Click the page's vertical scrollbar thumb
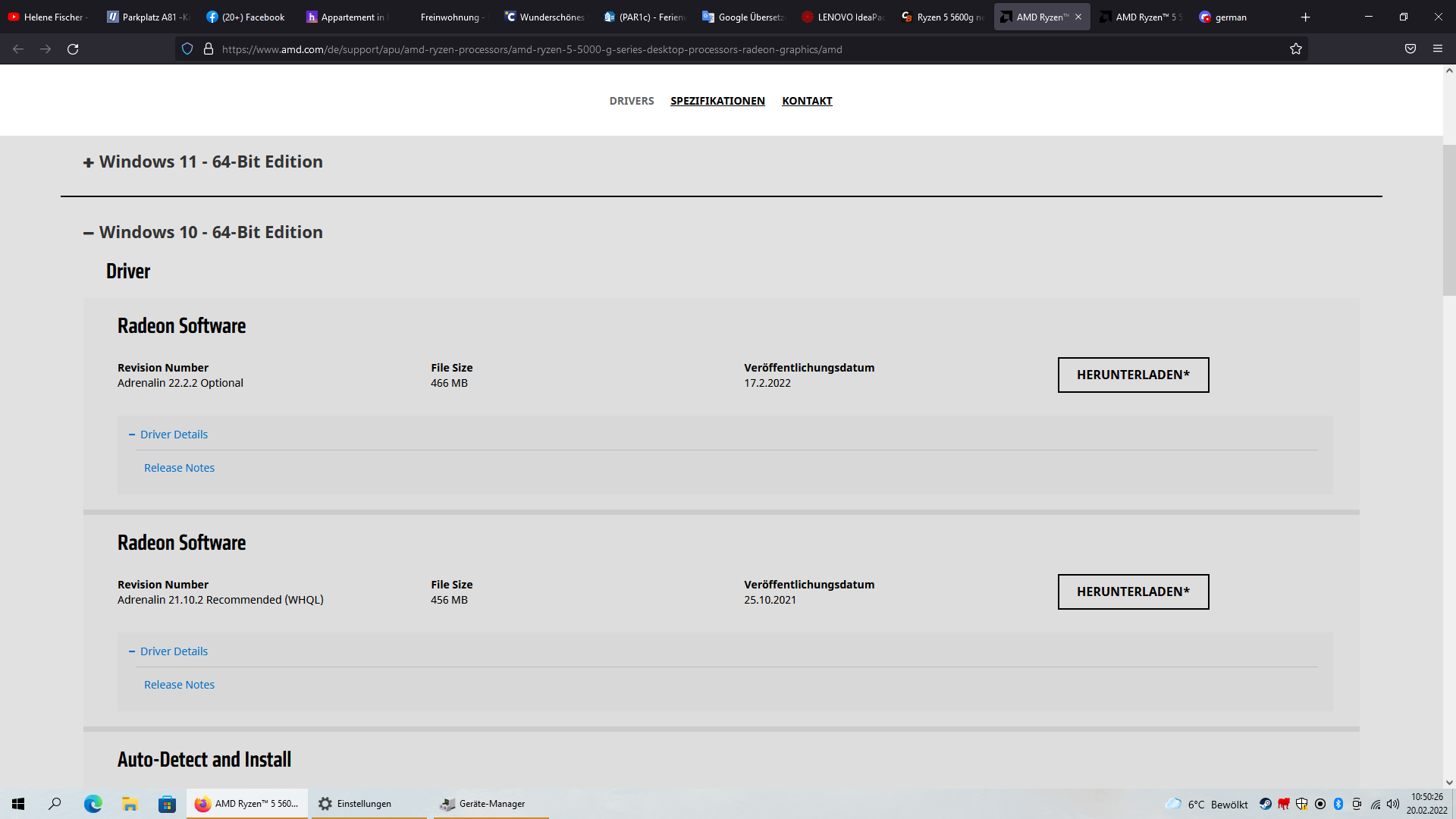The width and height of the screenshot is (1456, 819). (1448, 220)
